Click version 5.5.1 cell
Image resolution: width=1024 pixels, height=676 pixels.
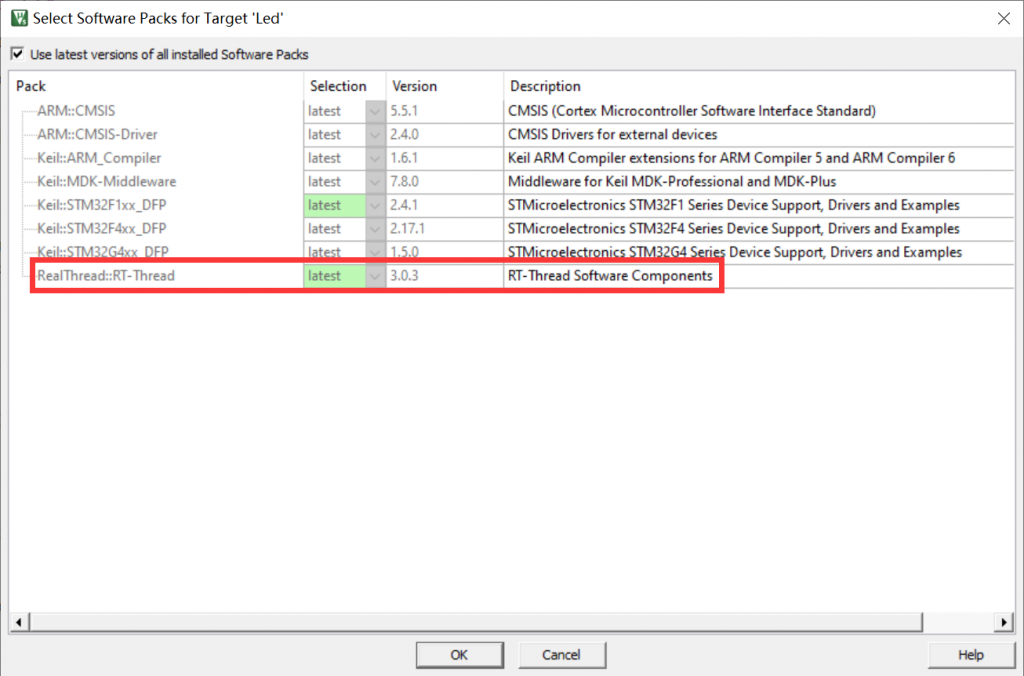pos(445,111)
